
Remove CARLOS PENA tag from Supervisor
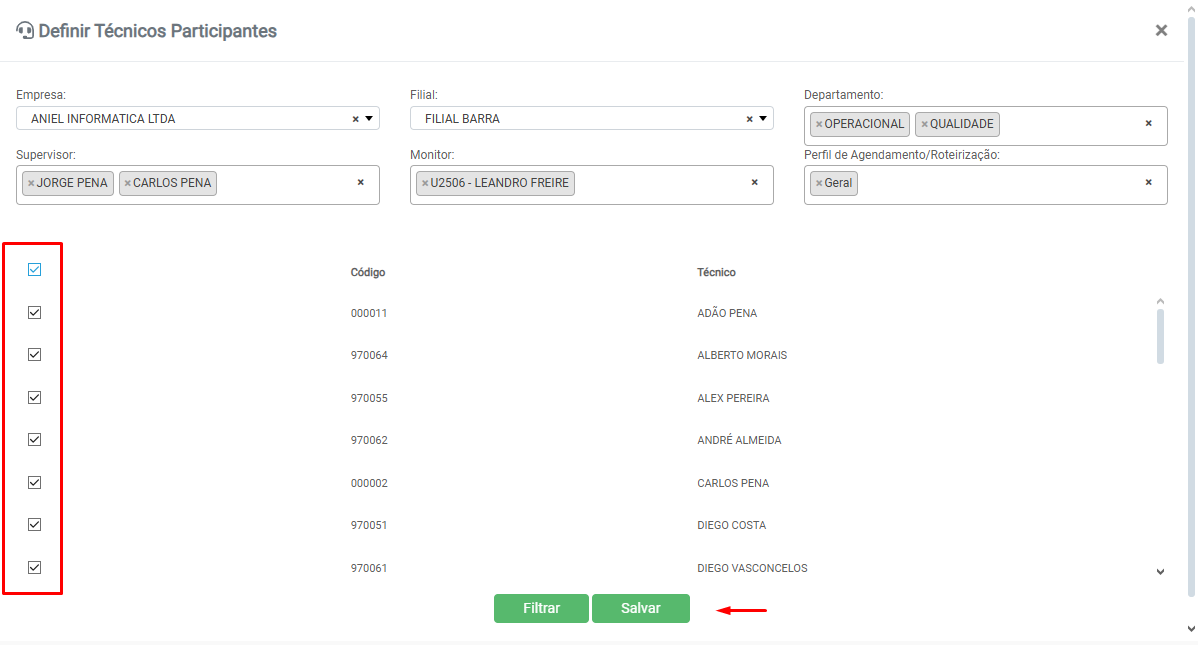(127, 183)
